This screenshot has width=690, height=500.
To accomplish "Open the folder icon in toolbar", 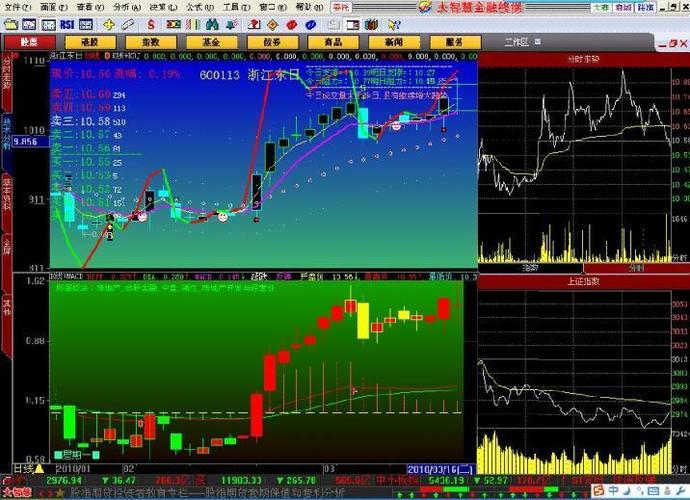I will pos(10,25).
